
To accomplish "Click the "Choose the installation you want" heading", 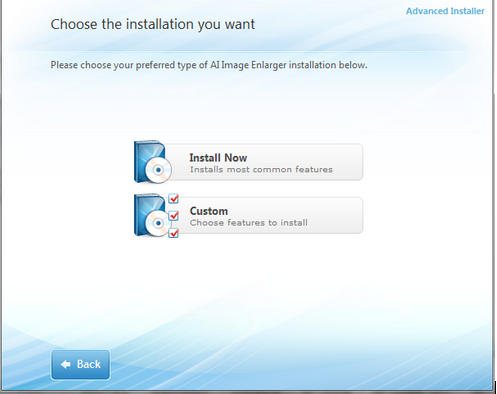I will (x=153, y=25).
